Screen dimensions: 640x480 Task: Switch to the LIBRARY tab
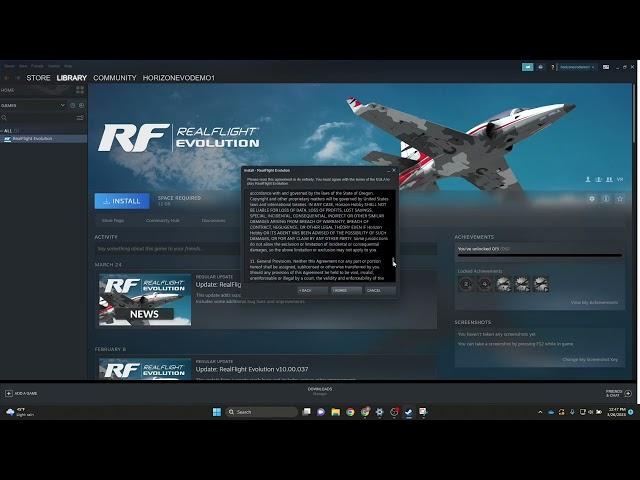click(x=72, y=78)
